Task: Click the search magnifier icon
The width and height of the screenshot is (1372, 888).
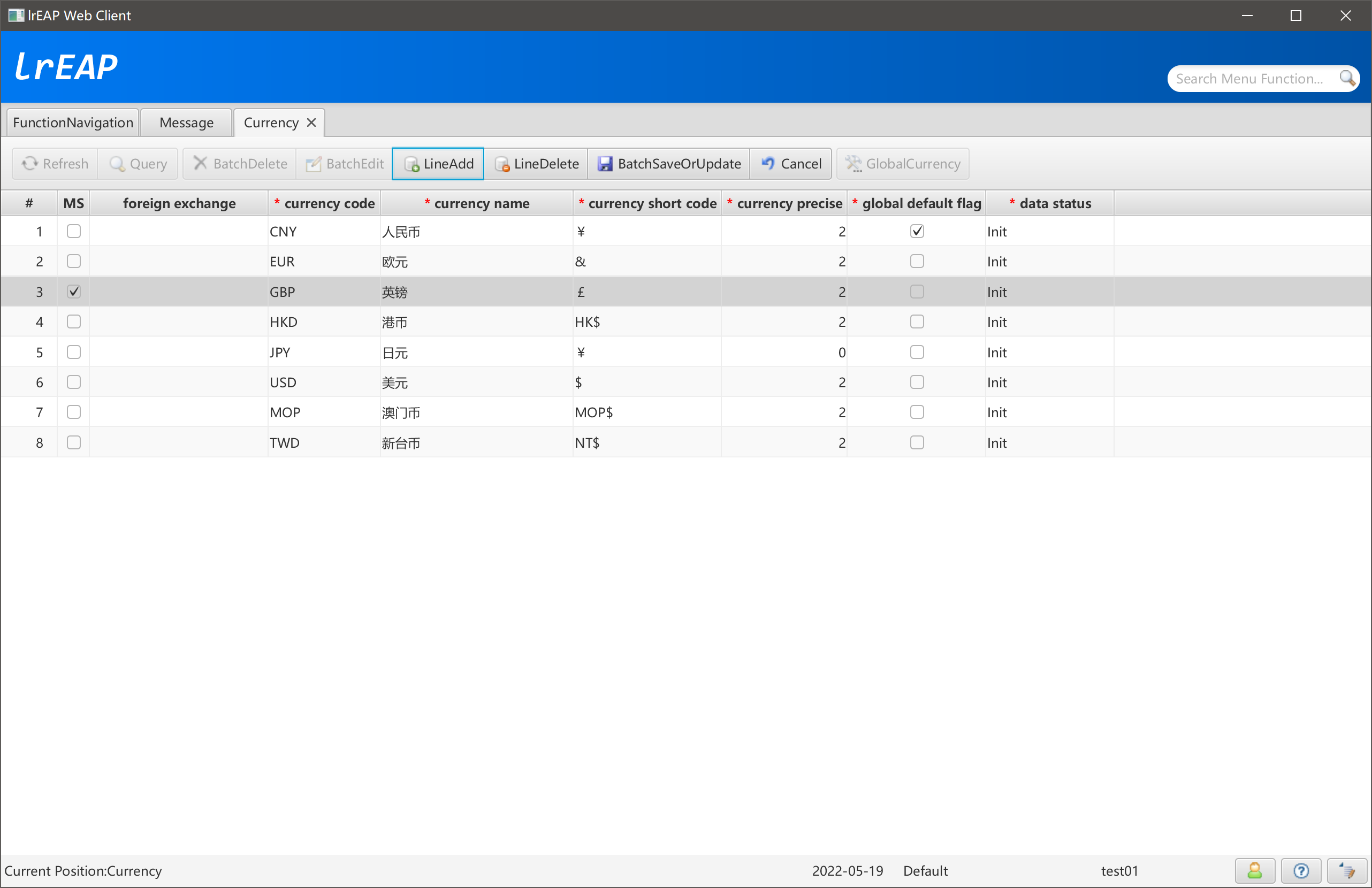Action: coord(1347,79)
